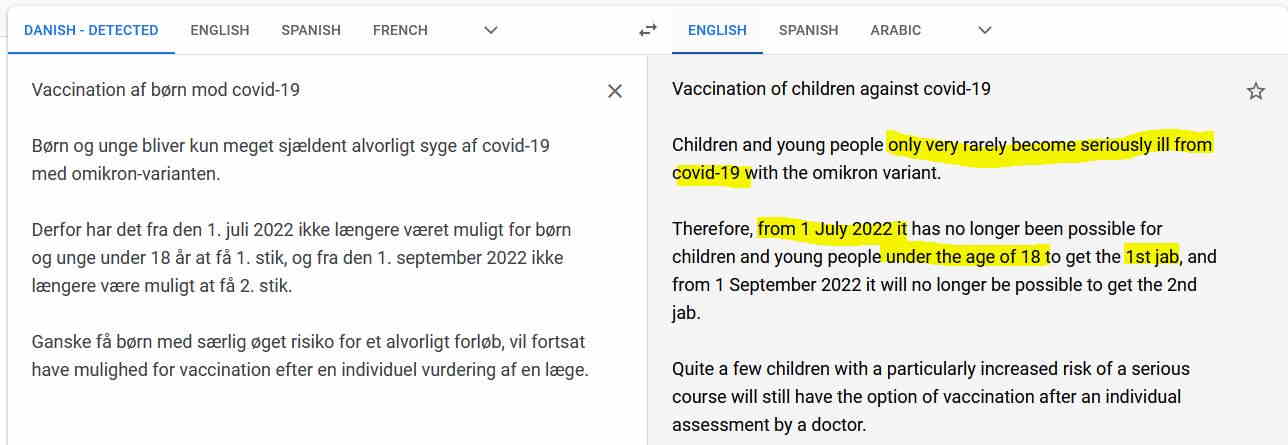Click the highlighted "1st jab" translation
The image size is (1288, 445).
[x=1152, y=257]
